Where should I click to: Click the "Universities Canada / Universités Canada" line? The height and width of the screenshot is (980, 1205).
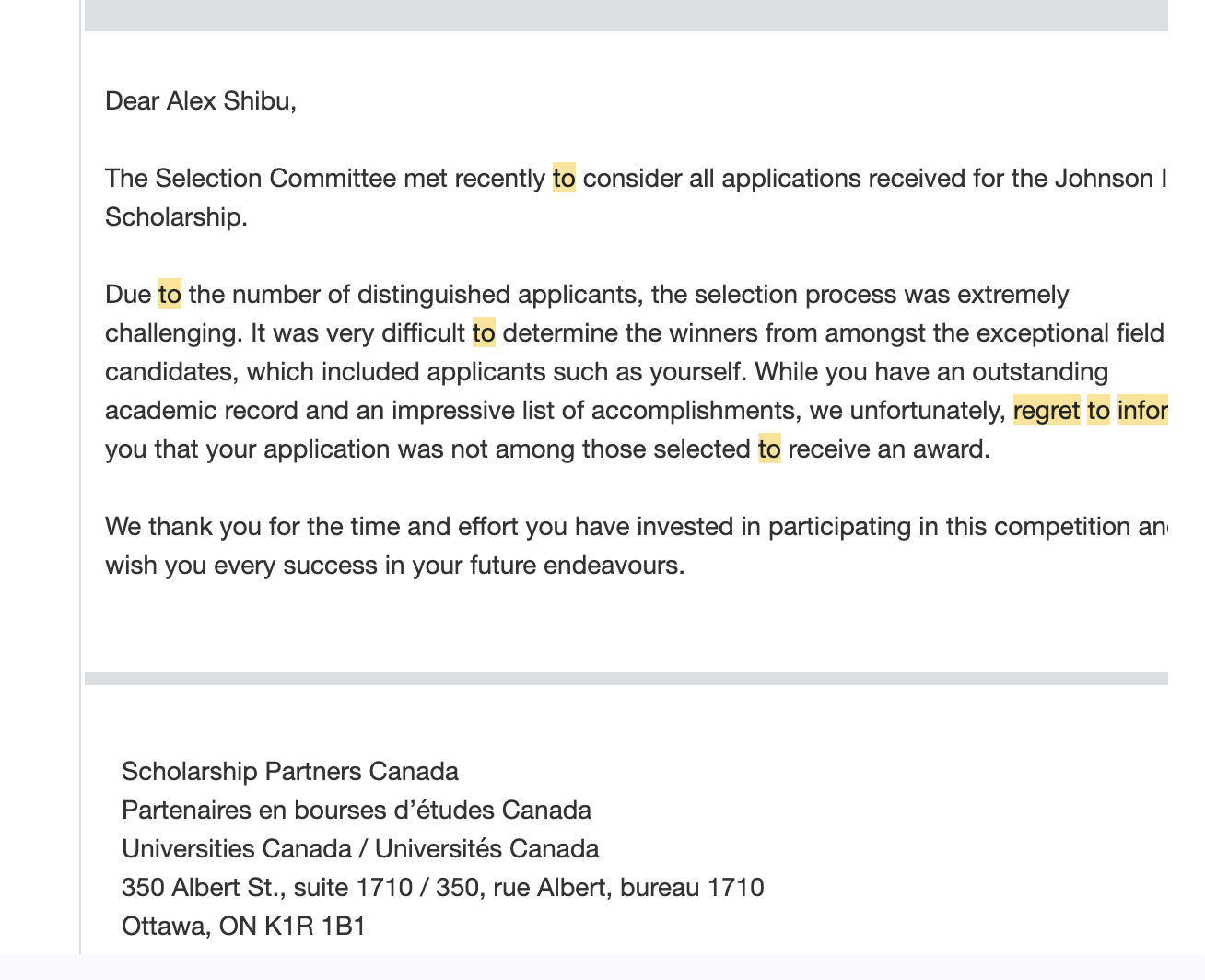(360, 849)
